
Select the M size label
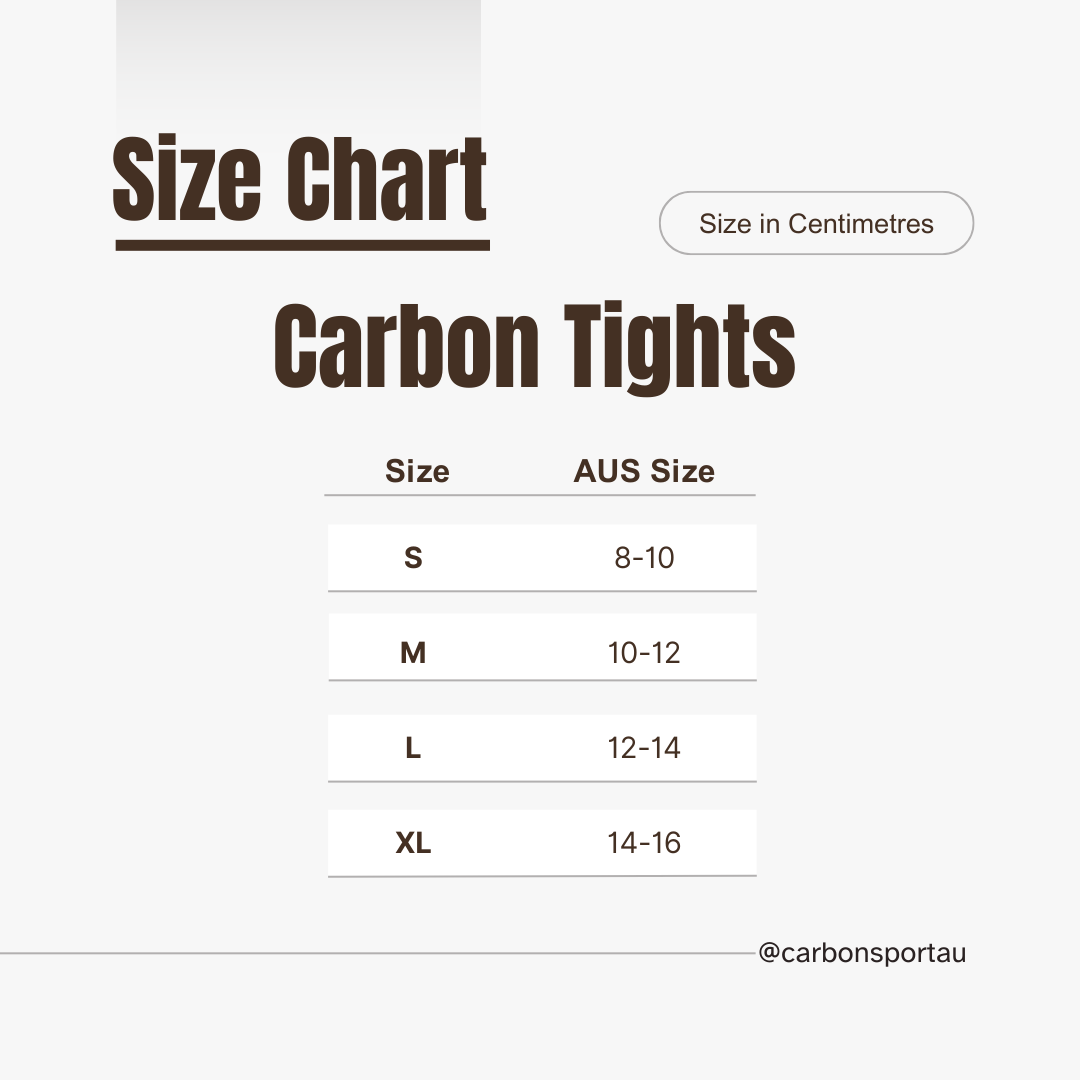413,653
